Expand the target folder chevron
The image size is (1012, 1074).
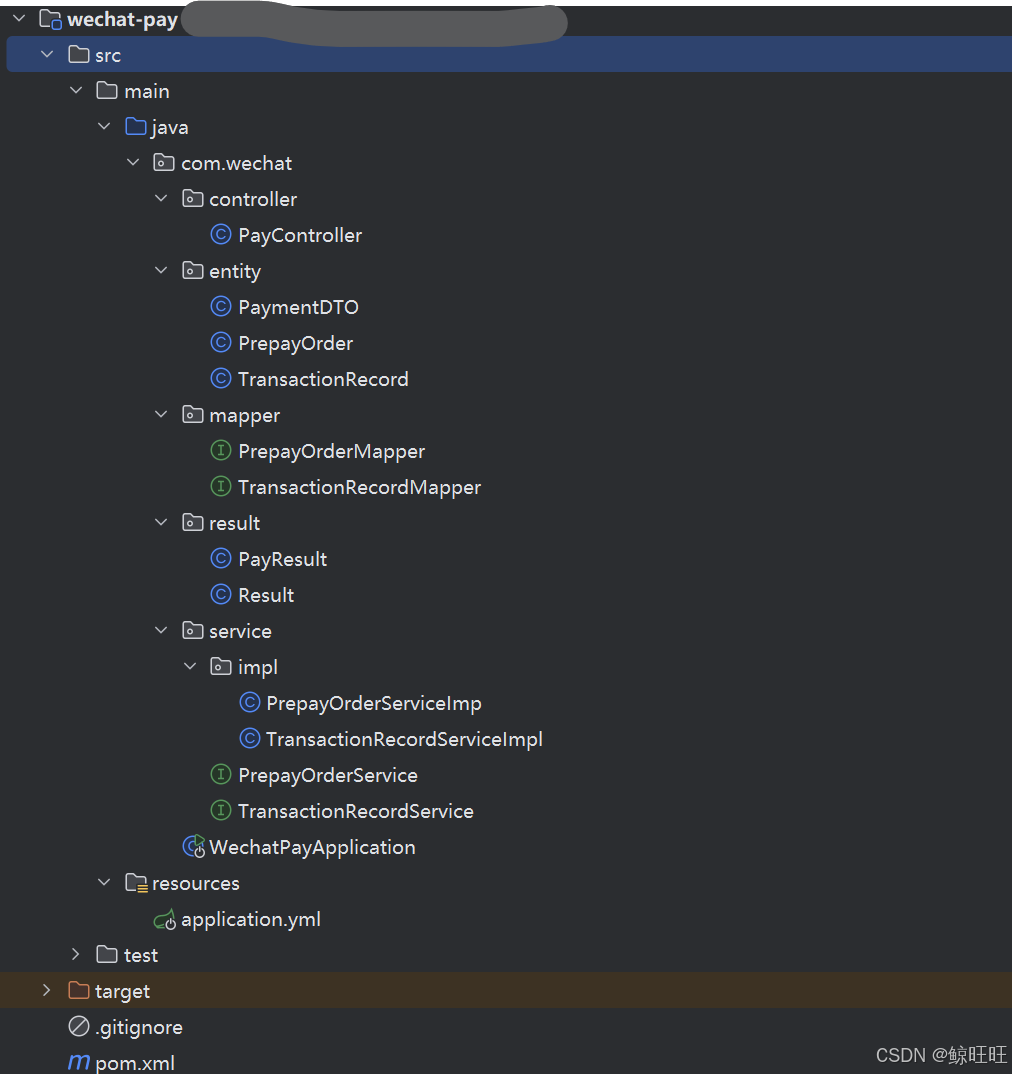point(47,990)
